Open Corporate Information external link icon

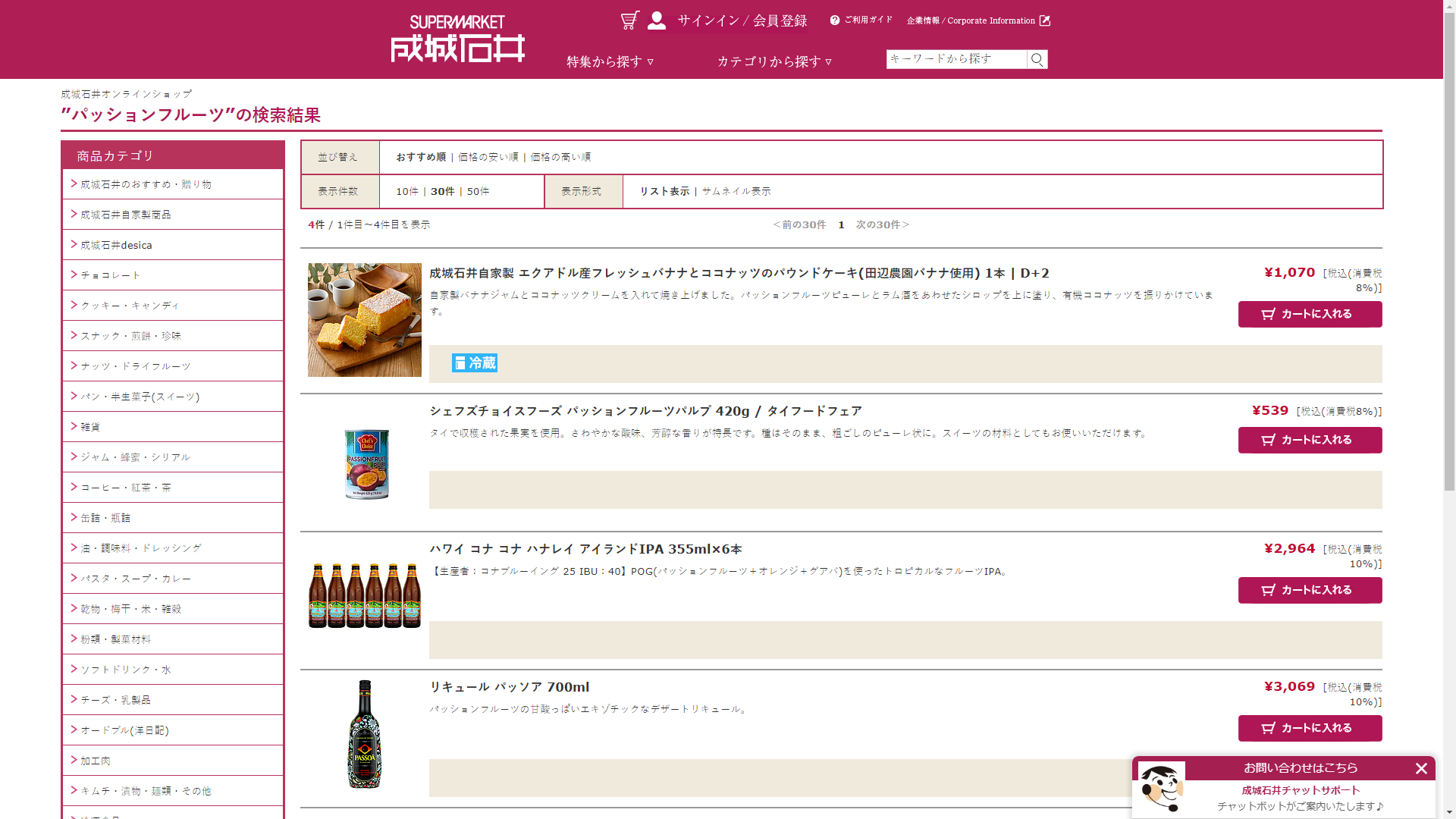coord(1044,20)
